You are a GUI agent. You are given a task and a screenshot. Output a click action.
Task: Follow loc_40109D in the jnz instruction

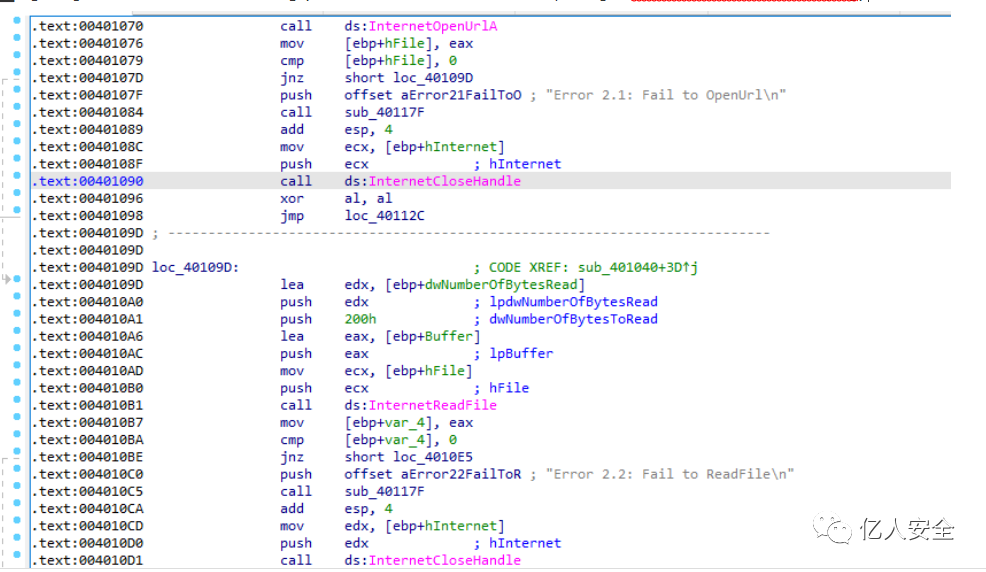[x=433, y=78]
